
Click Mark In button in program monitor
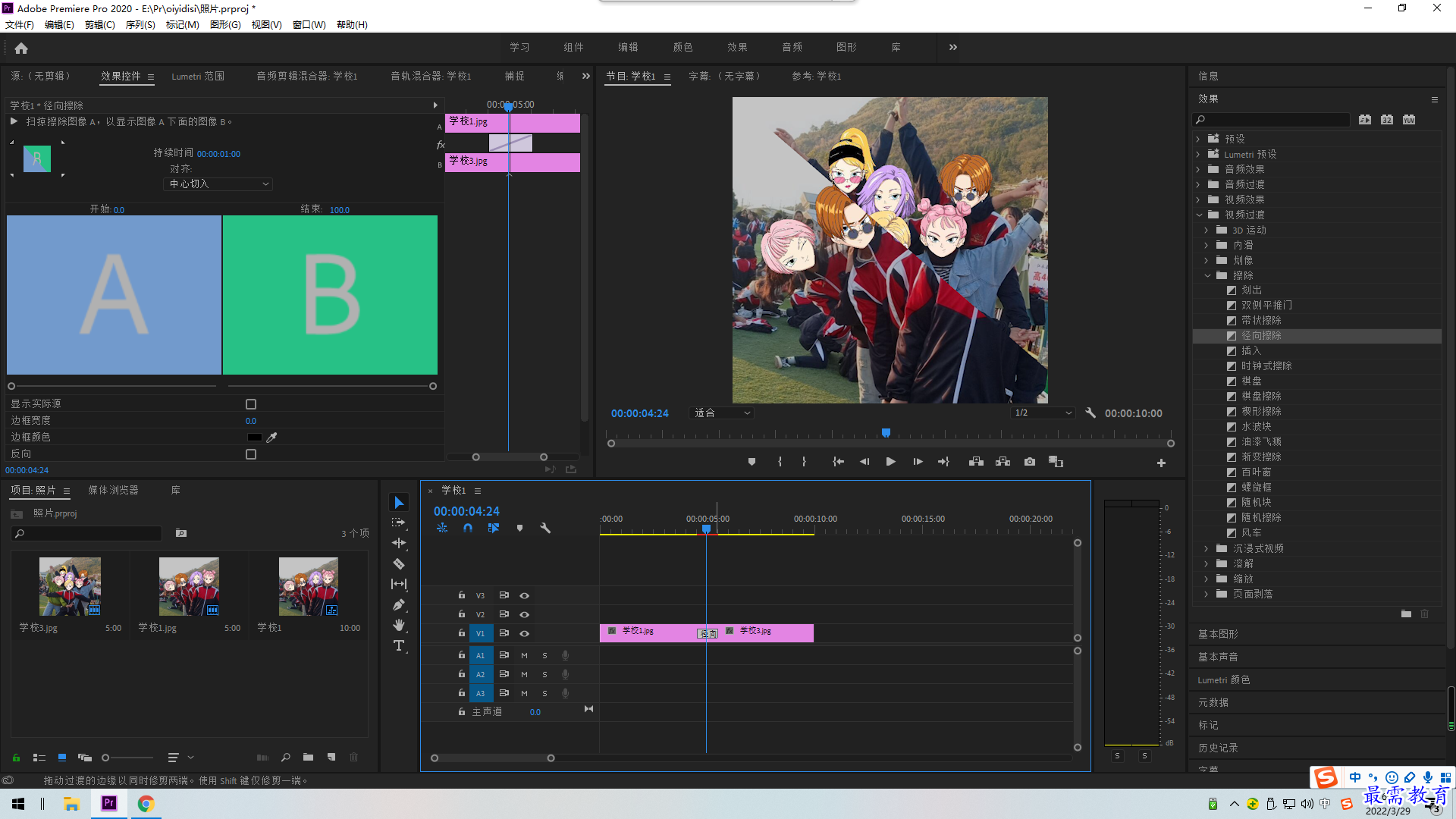[x=780, y=462]
